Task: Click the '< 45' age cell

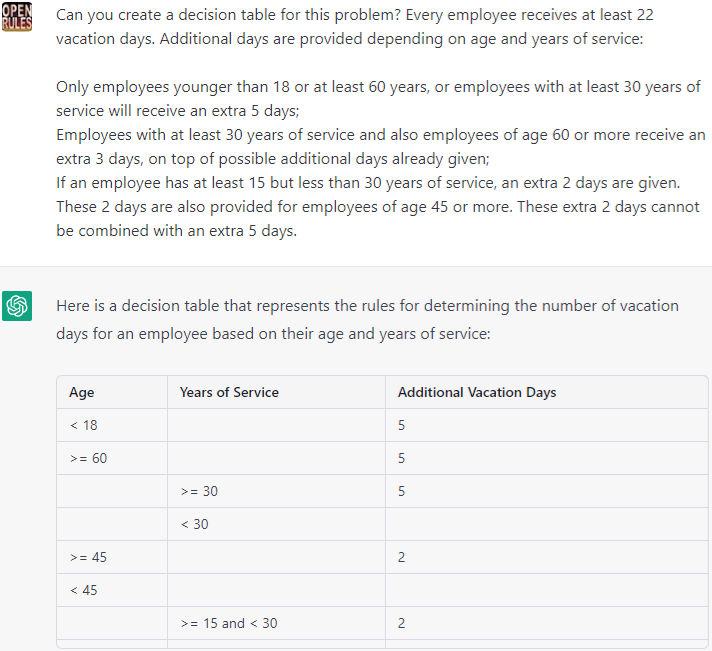Action: pos(84,590)
